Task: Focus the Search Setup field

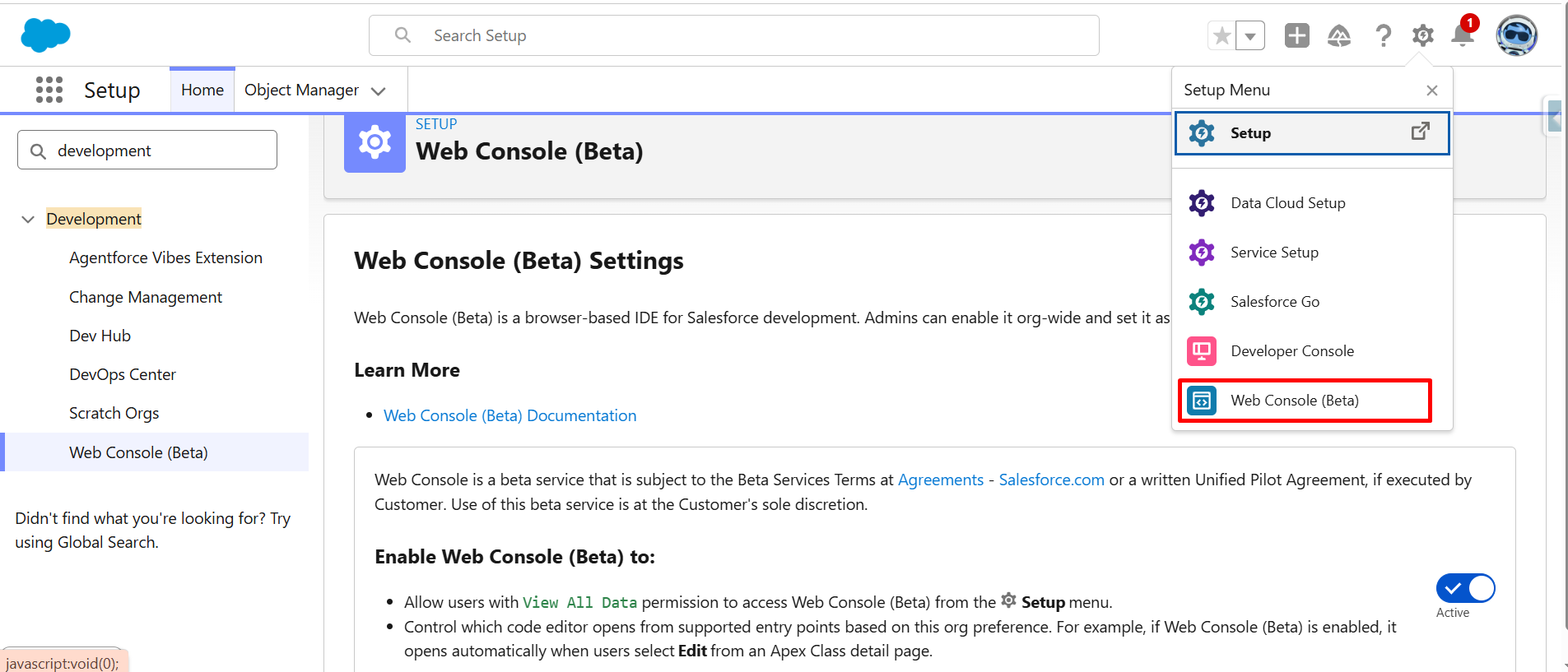Action: coord(733,35)
